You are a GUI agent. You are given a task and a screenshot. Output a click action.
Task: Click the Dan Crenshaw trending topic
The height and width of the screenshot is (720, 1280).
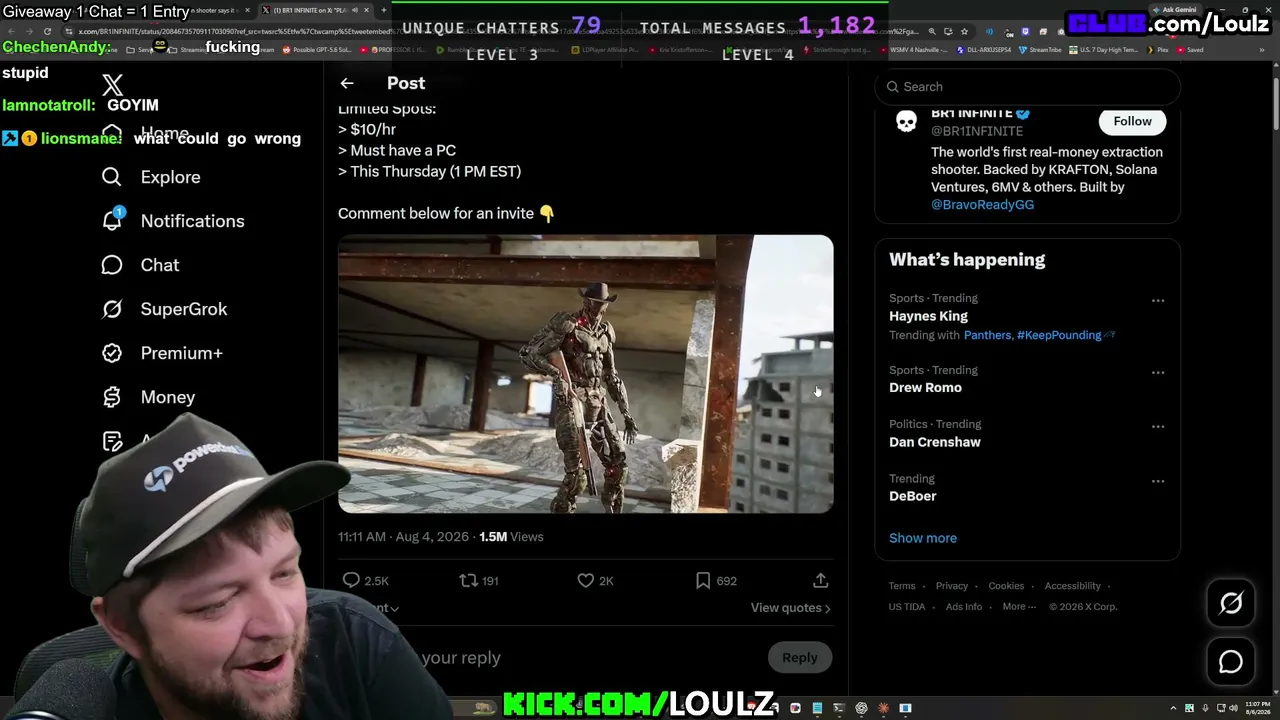[x=935, y=442]
